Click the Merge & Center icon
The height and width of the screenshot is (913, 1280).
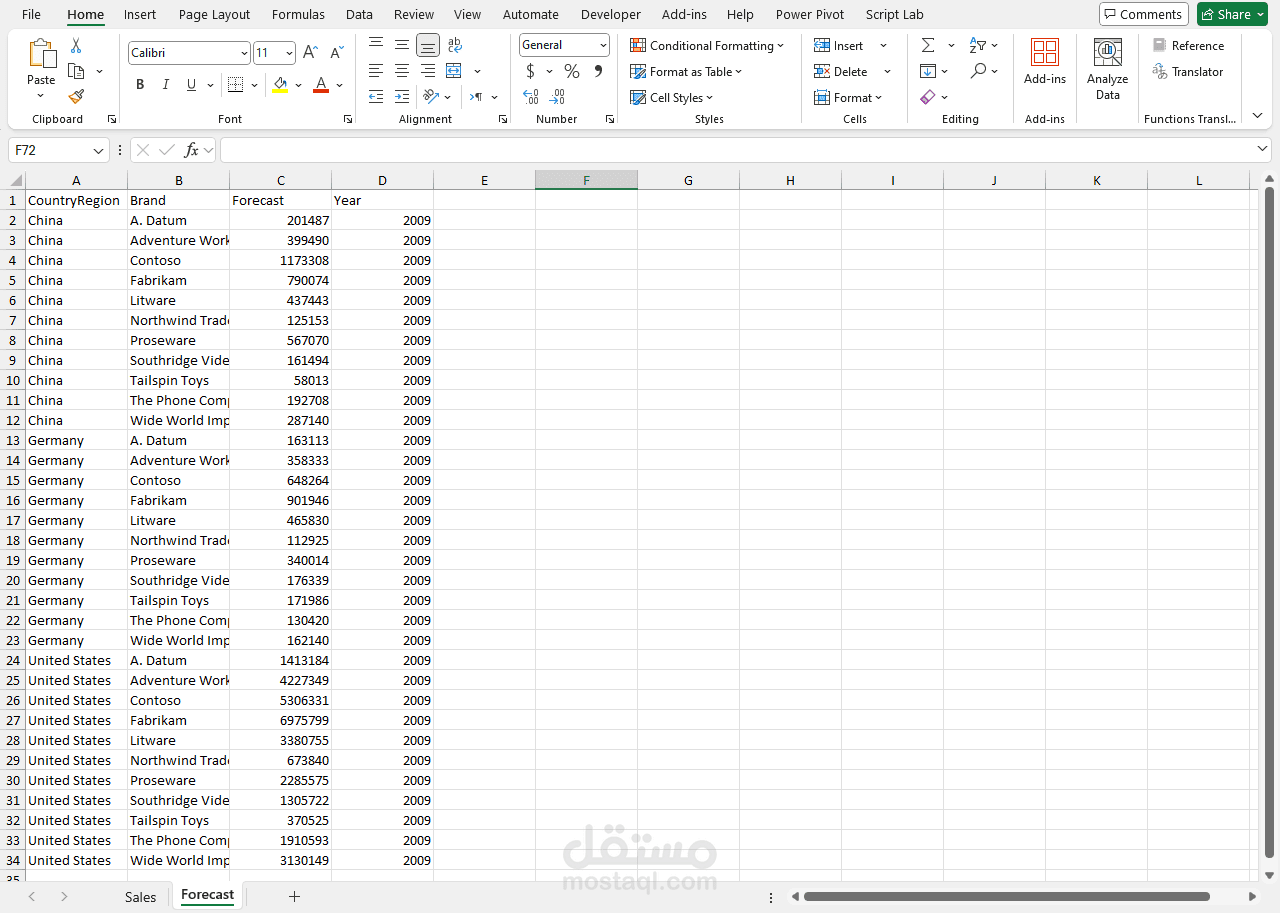pos(454,71)
